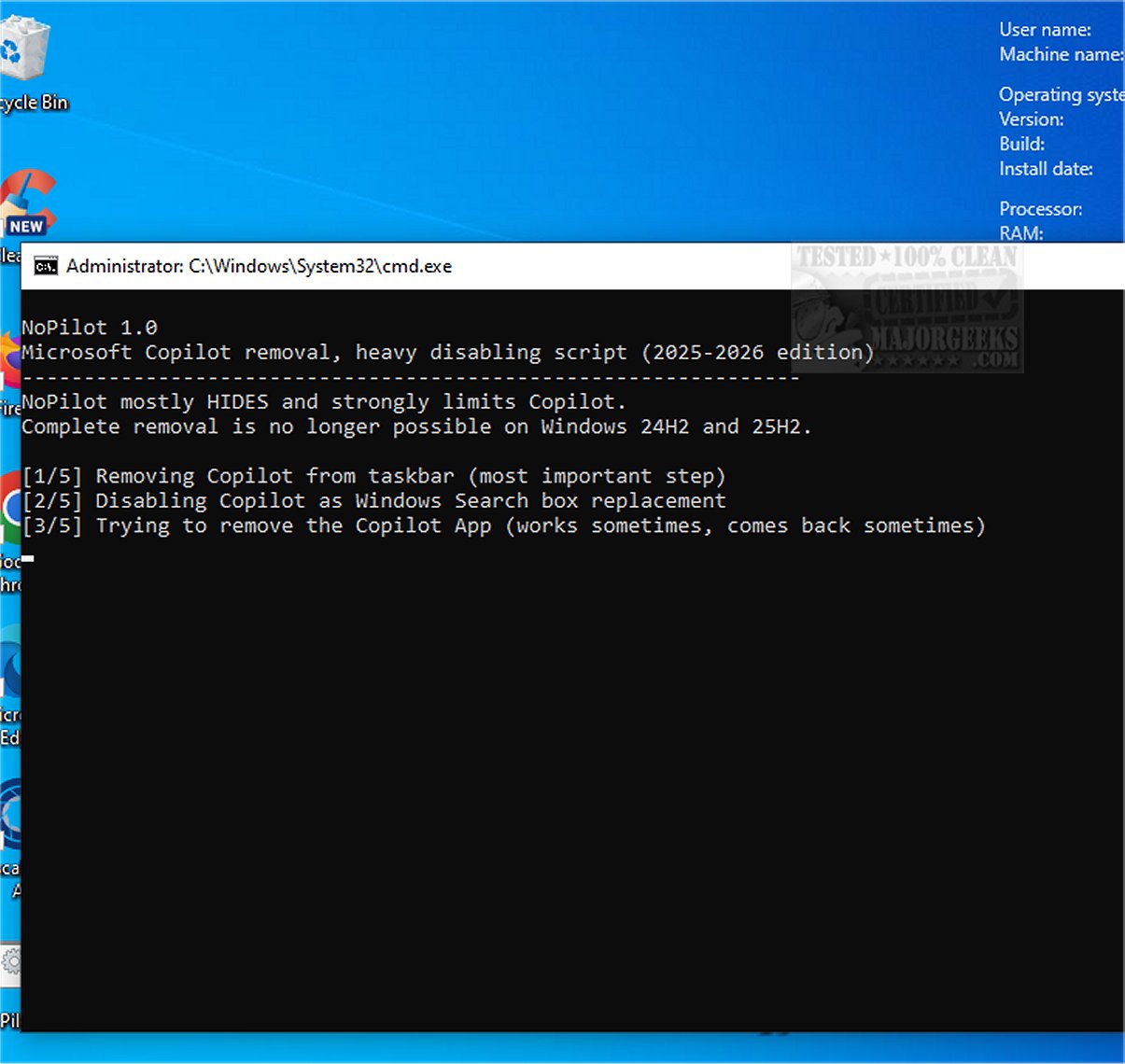Screen dimensions: 1125x1064
Task: Click the '[1/5] Removing Copilot from taskbar' line
Action: (374, 476)
